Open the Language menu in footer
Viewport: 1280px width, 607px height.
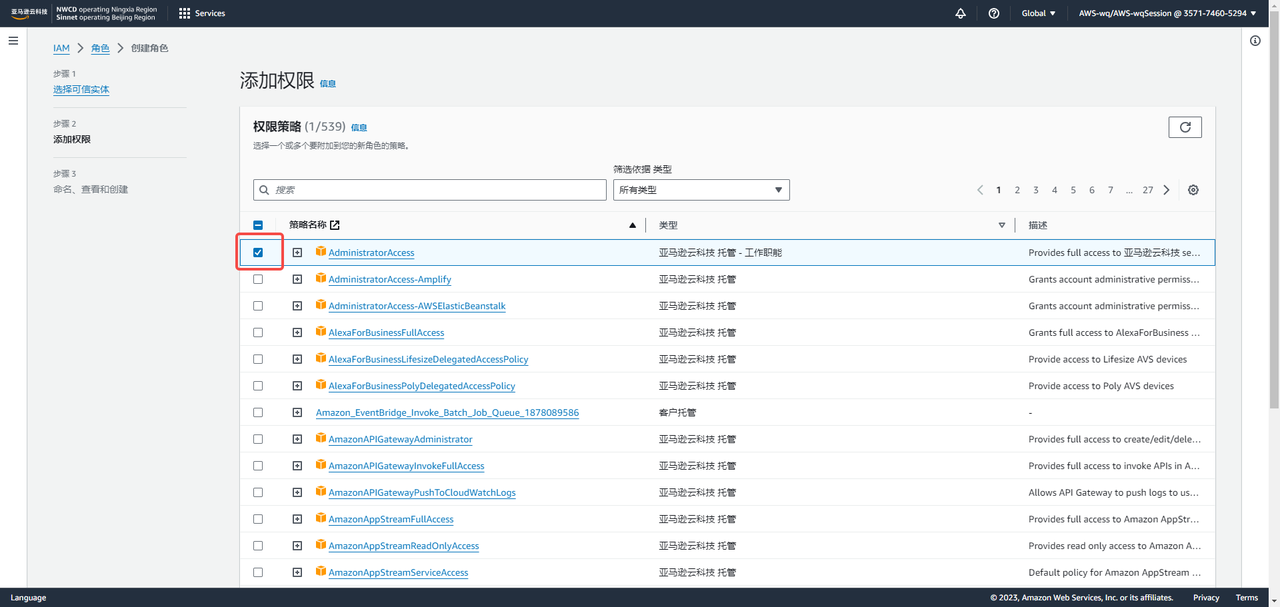click(x=28, y=598)
